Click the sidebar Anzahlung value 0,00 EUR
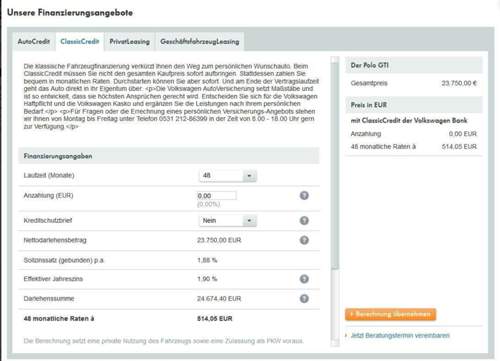500x361 pixels. 463,134
